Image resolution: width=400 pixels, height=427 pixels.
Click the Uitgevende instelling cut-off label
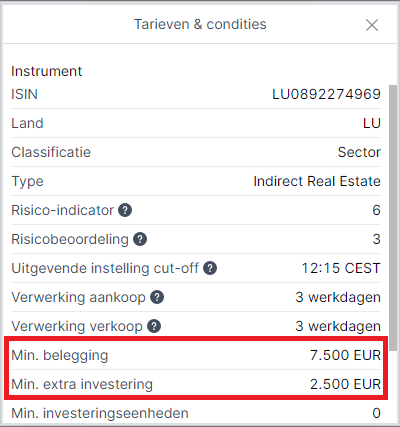coord(105,268)
